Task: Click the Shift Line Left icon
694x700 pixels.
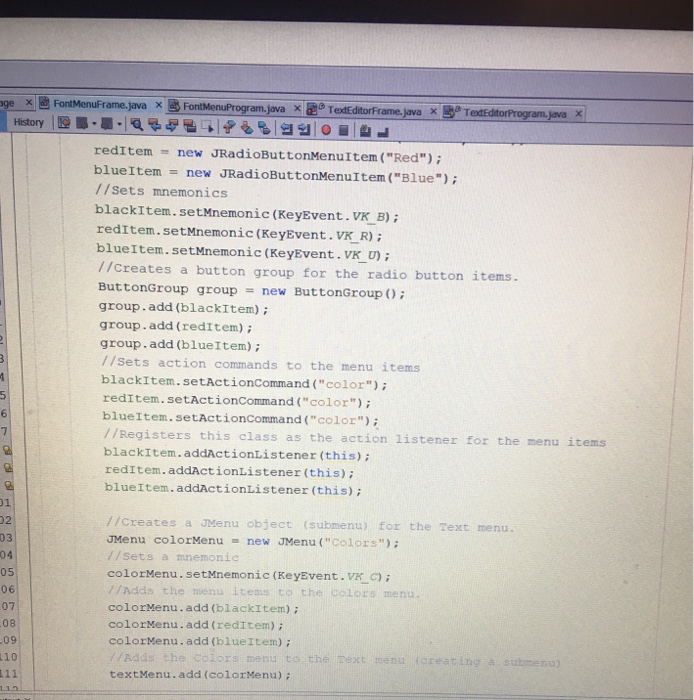Action: pos(286,129)
